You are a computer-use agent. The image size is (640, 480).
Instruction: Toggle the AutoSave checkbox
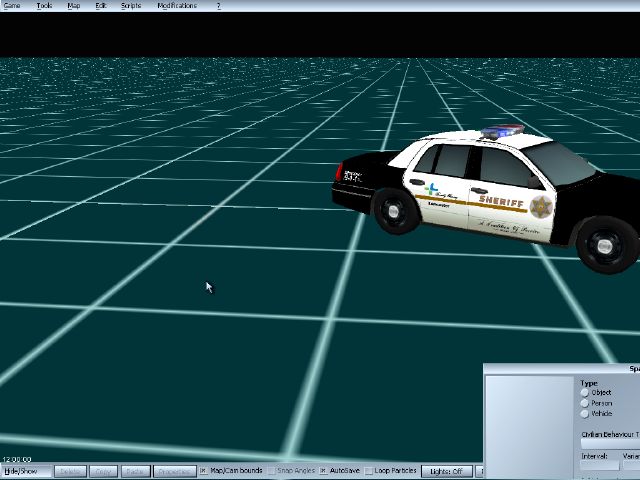coord(323,471)
